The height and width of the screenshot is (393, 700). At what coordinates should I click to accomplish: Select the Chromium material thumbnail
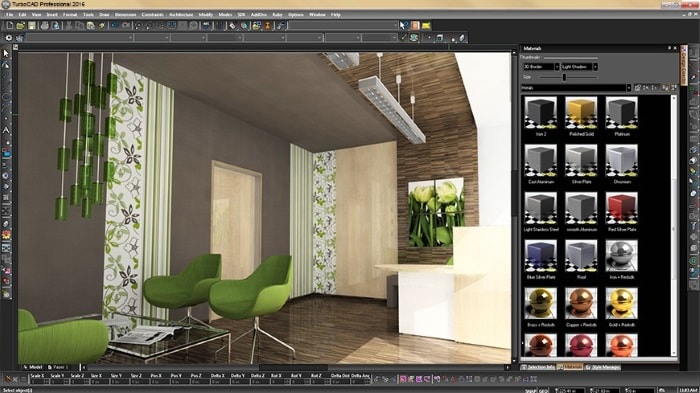621,160
